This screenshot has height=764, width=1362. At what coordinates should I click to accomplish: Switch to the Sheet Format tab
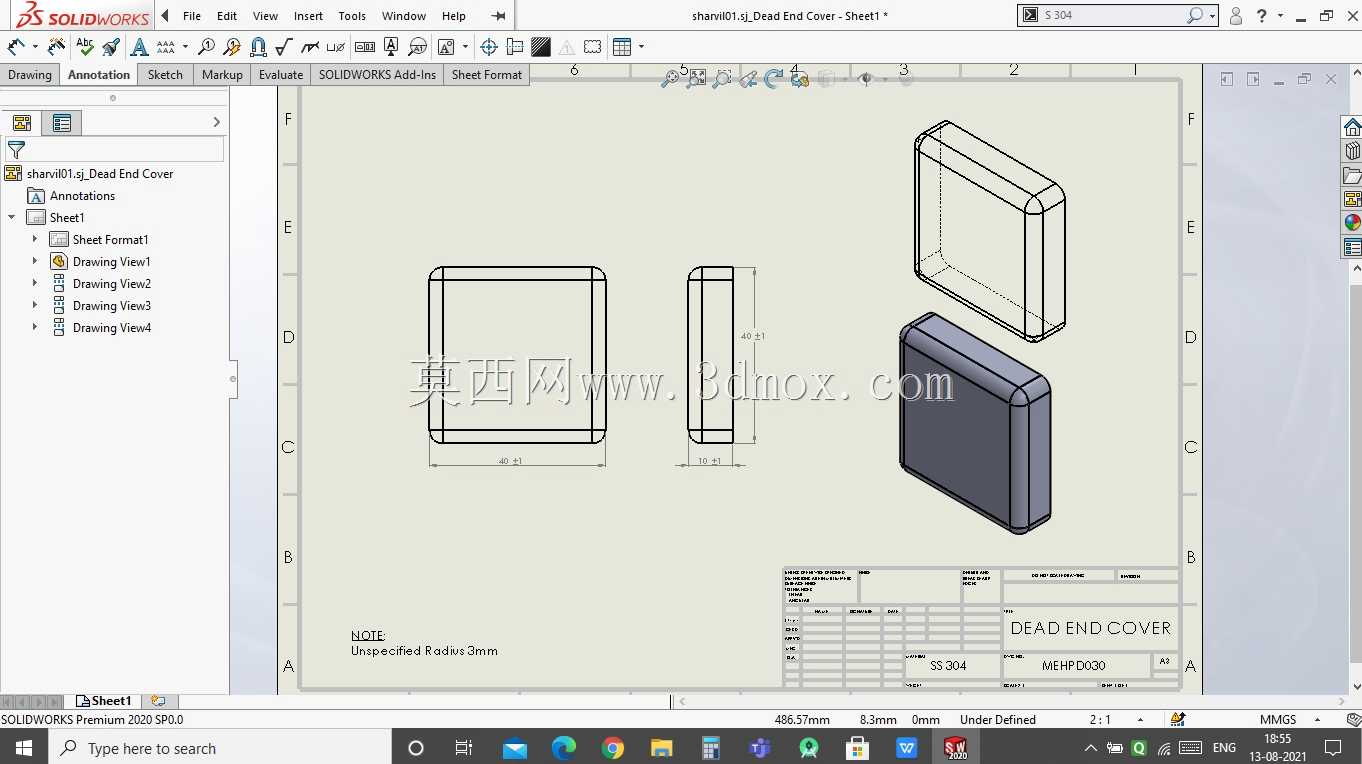[487, 75]
